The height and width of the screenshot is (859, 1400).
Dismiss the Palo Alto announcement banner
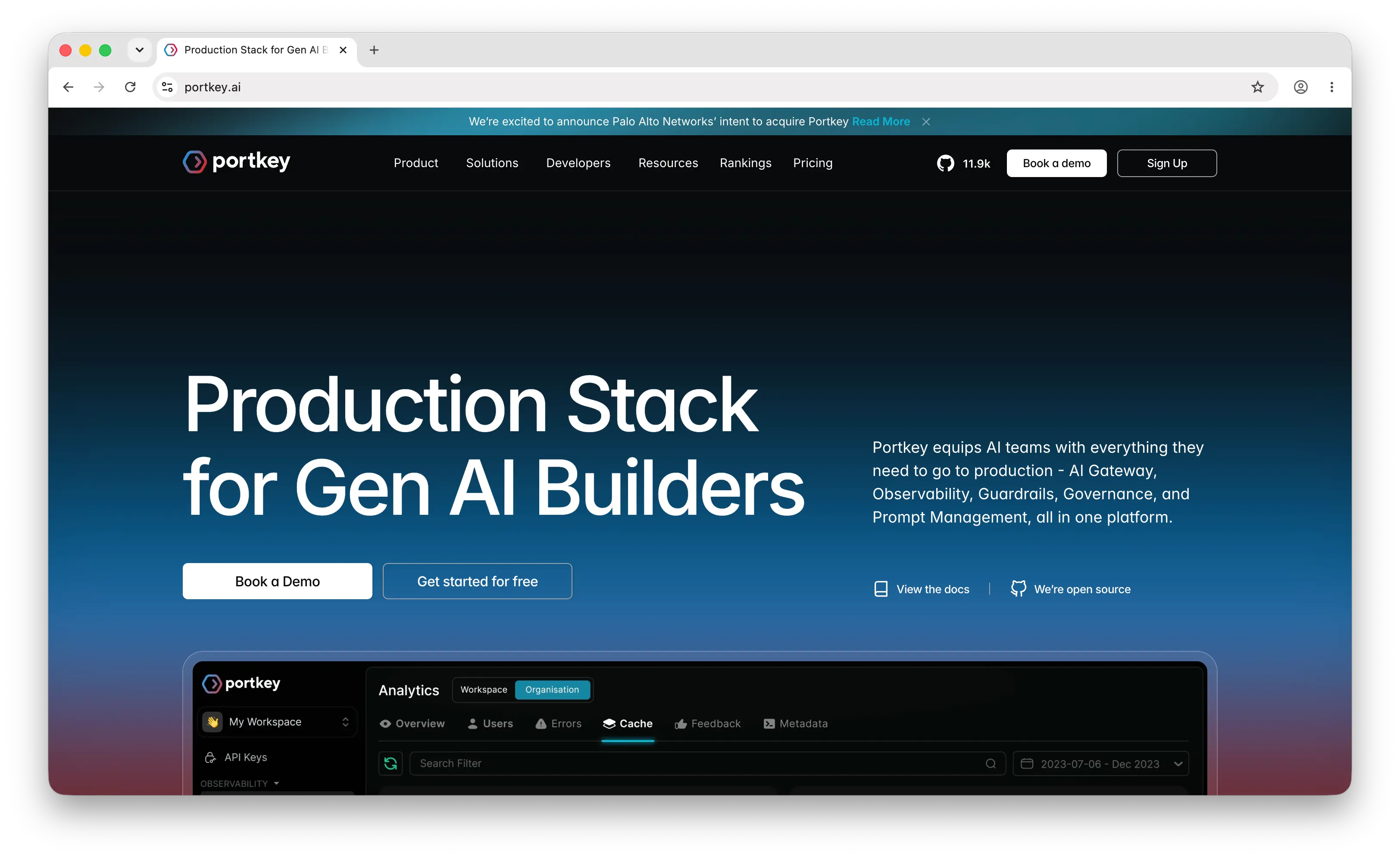[x=926, y=122]
